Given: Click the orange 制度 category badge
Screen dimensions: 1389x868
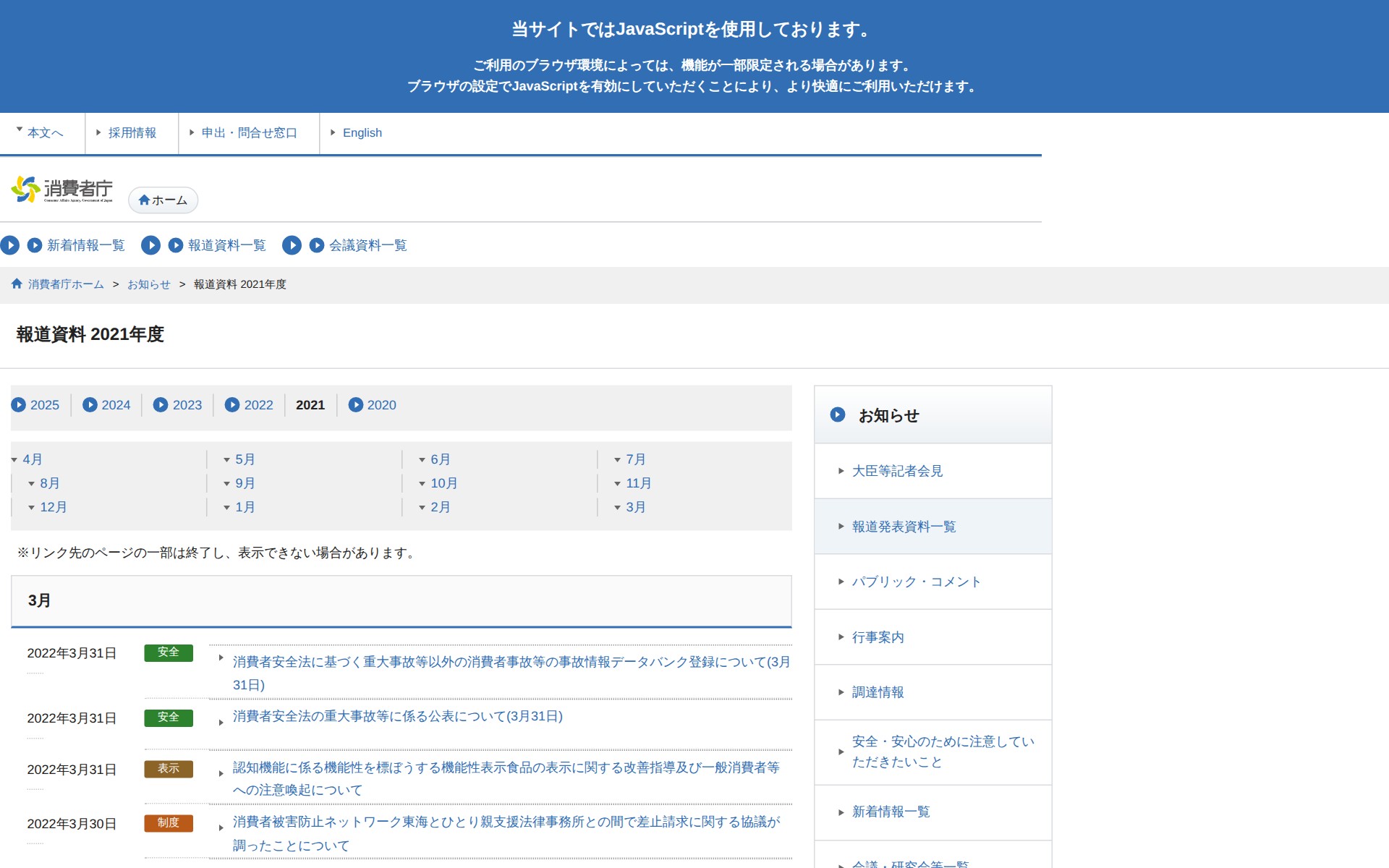Looking at the screenshot, I should (169, 823).
